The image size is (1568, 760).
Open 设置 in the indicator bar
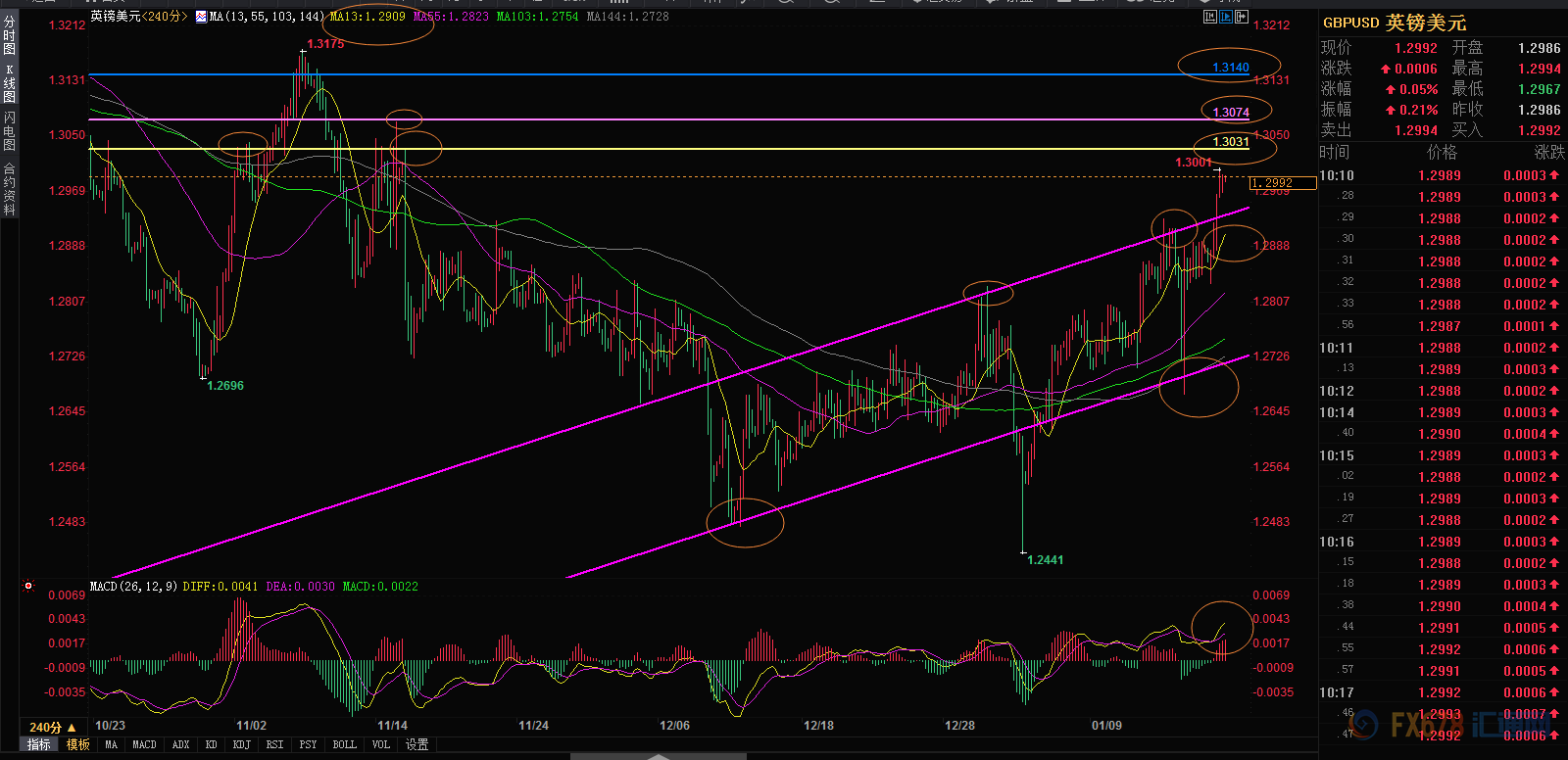417,744
